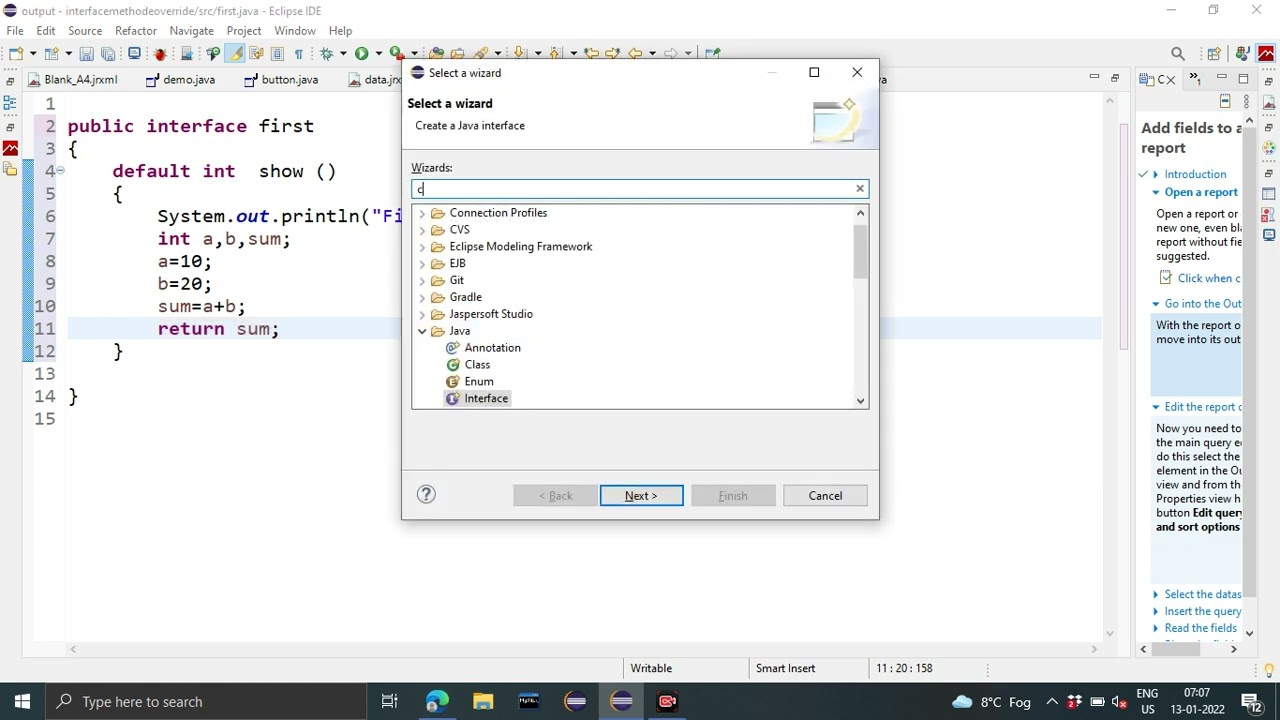Click the Next button
Screen dimensions: 1280x720
(x=642, y=496)
